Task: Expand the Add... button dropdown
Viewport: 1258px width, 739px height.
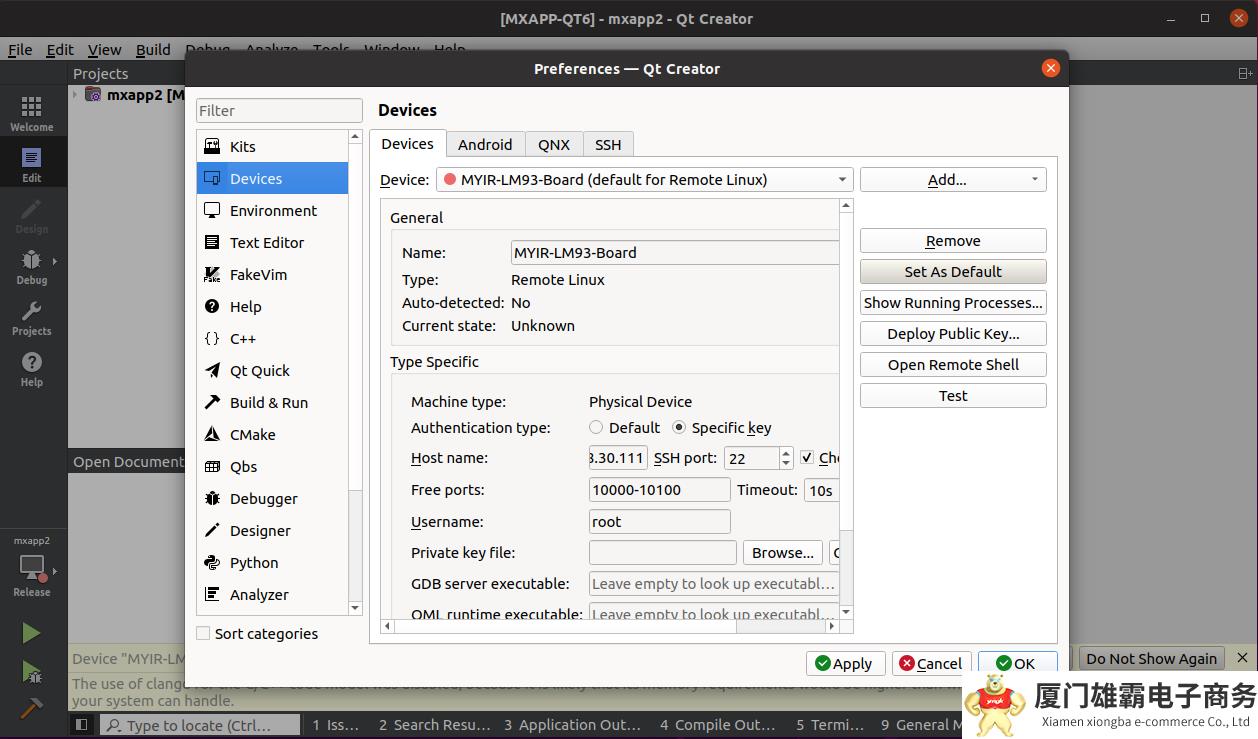Action: [1034, 180]
